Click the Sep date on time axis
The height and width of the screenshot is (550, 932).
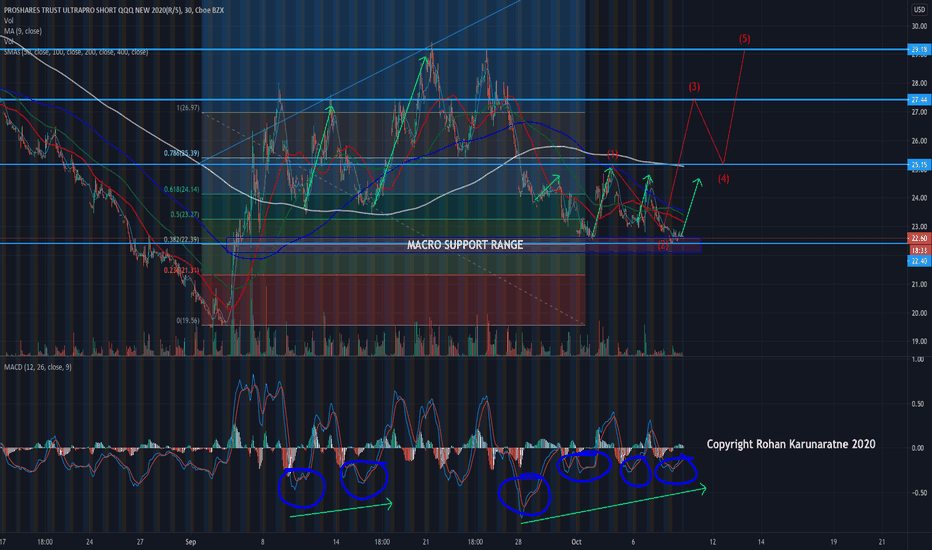[190, 542]
